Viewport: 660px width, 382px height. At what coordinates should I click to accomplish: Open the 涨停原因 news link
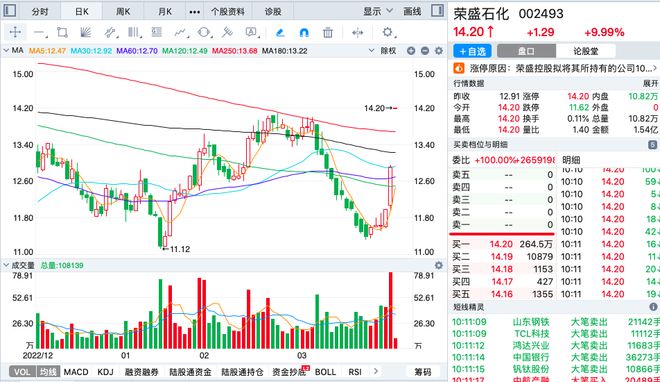coord(556,68)
